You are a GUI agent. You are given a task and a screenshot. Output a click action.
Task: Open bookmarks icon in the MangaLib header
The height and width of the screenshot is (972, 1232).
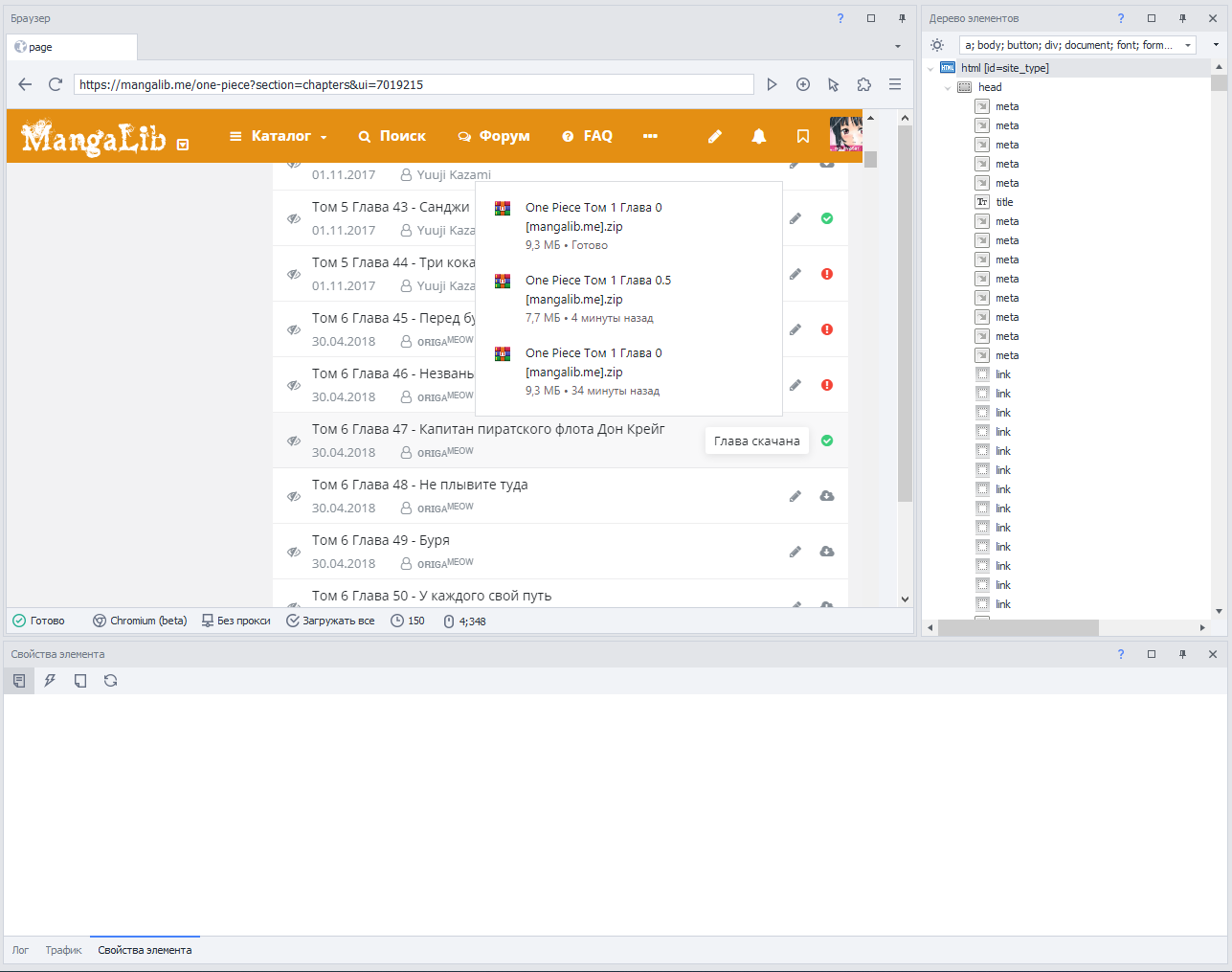click(803, 136)
